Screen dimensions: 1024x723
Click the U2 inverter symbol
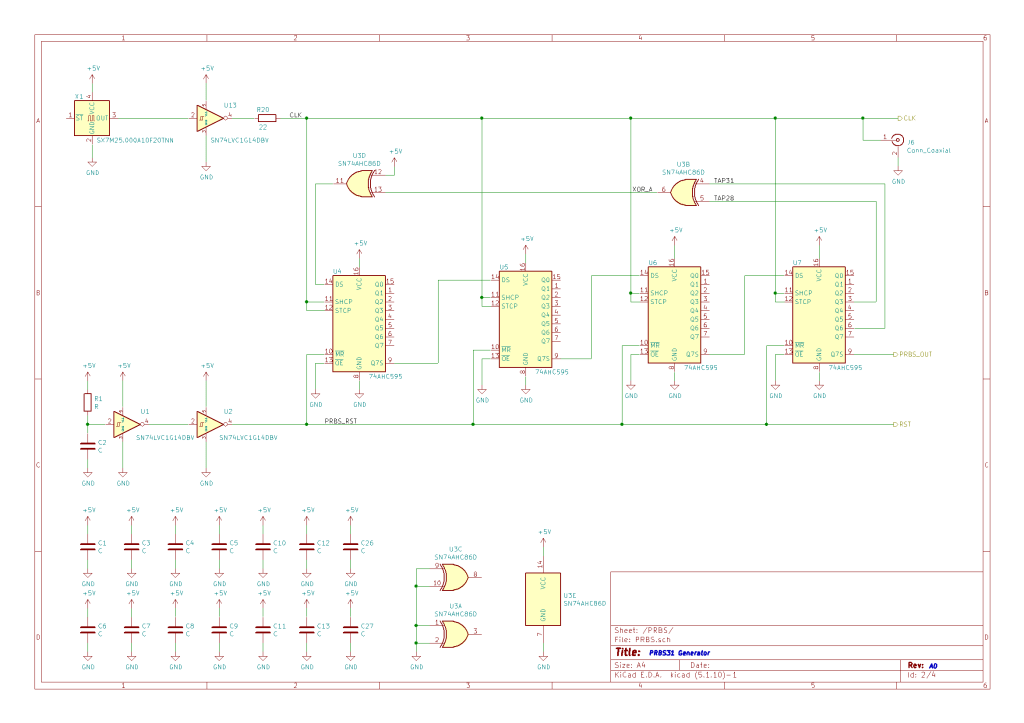tap(210, 424)
